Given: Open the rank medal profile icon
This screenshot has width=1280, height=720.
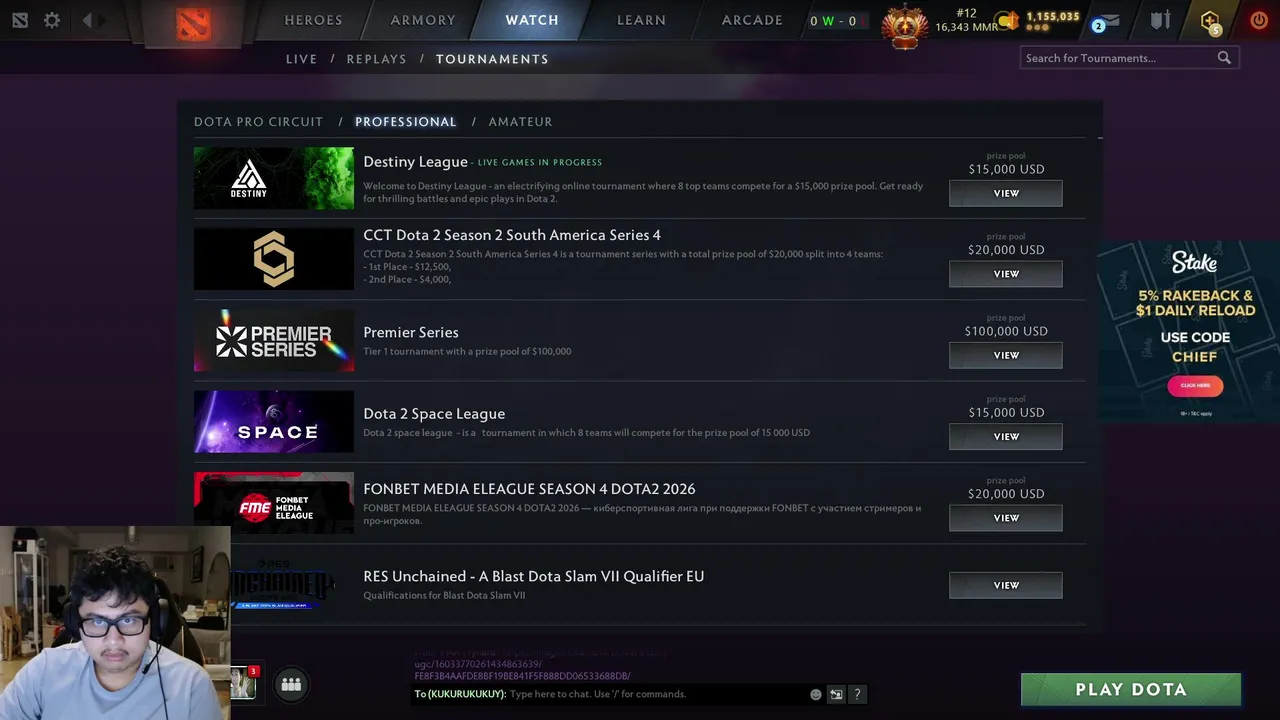Looking at the screenshot, I should point(904,26).
